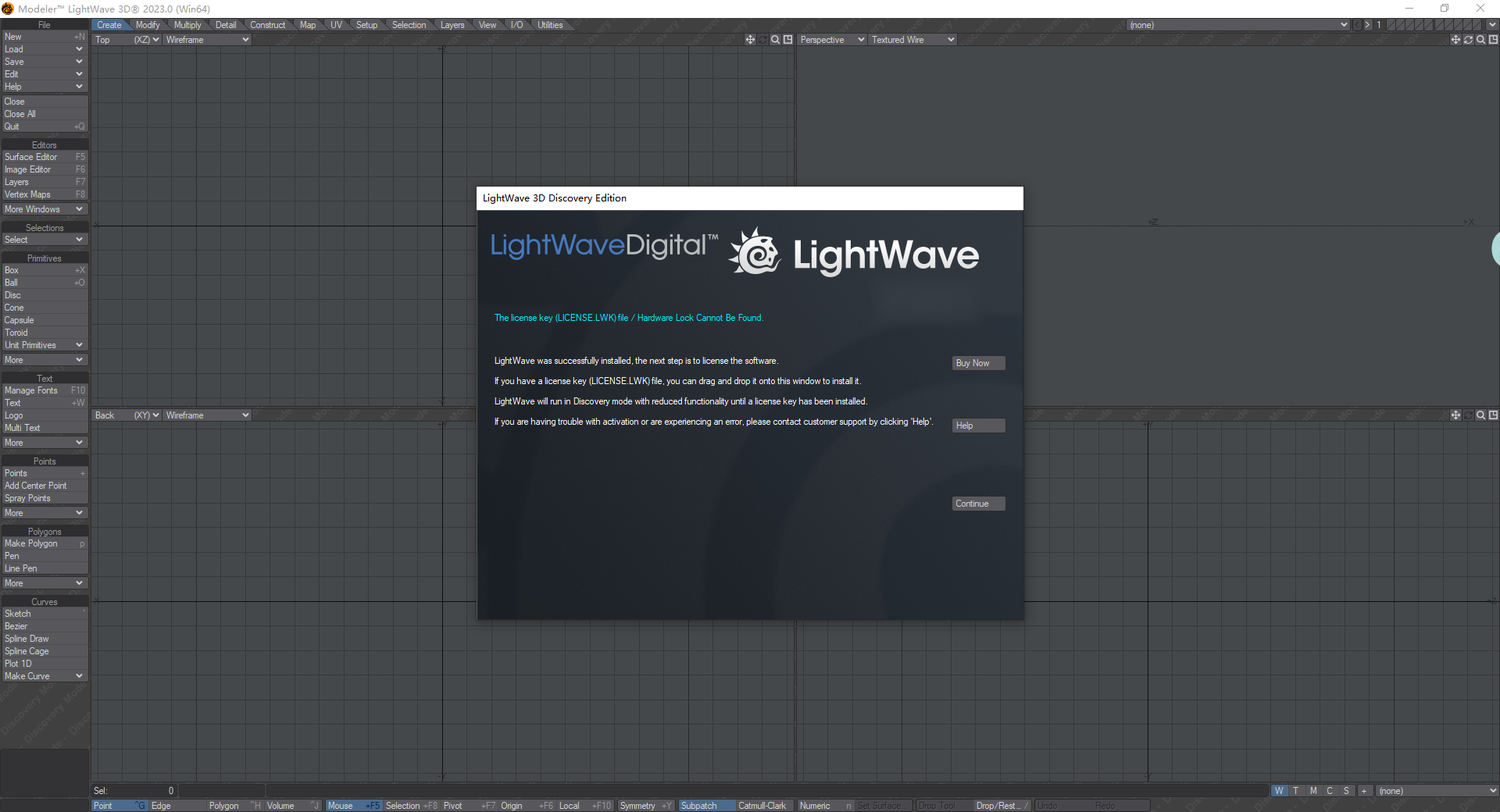Image resolution: width=1500 pixels, height=812 pixels.
Task: Click the zoom magnifier in Top viewport
Action: [775, 40]
